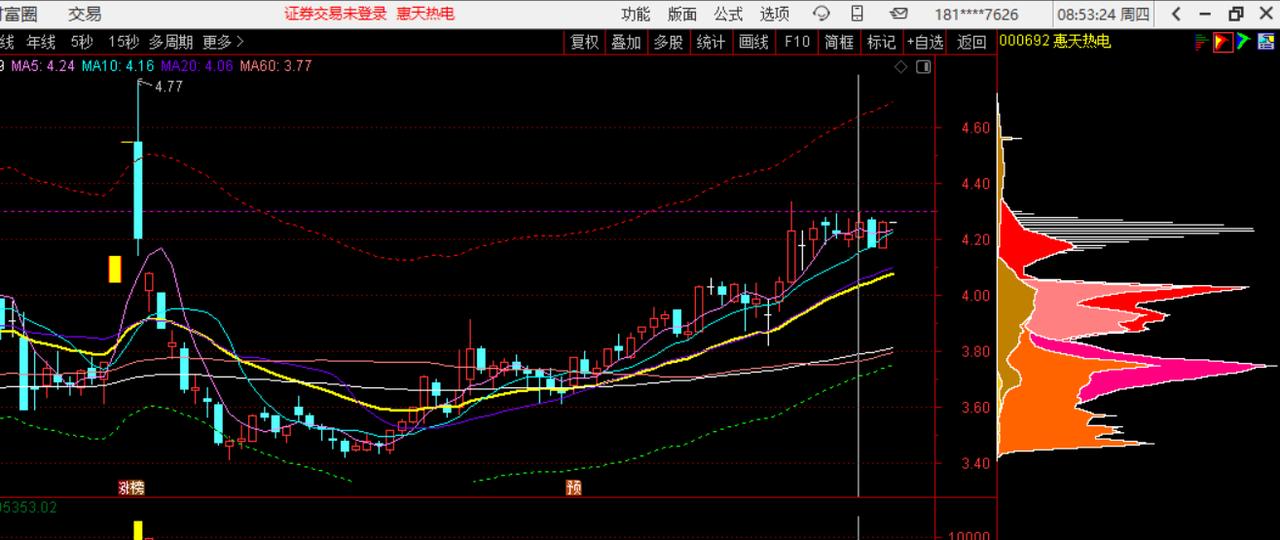Click the account number 181****7626
This screenshot has height=540, width=1280.
point(976,14)
